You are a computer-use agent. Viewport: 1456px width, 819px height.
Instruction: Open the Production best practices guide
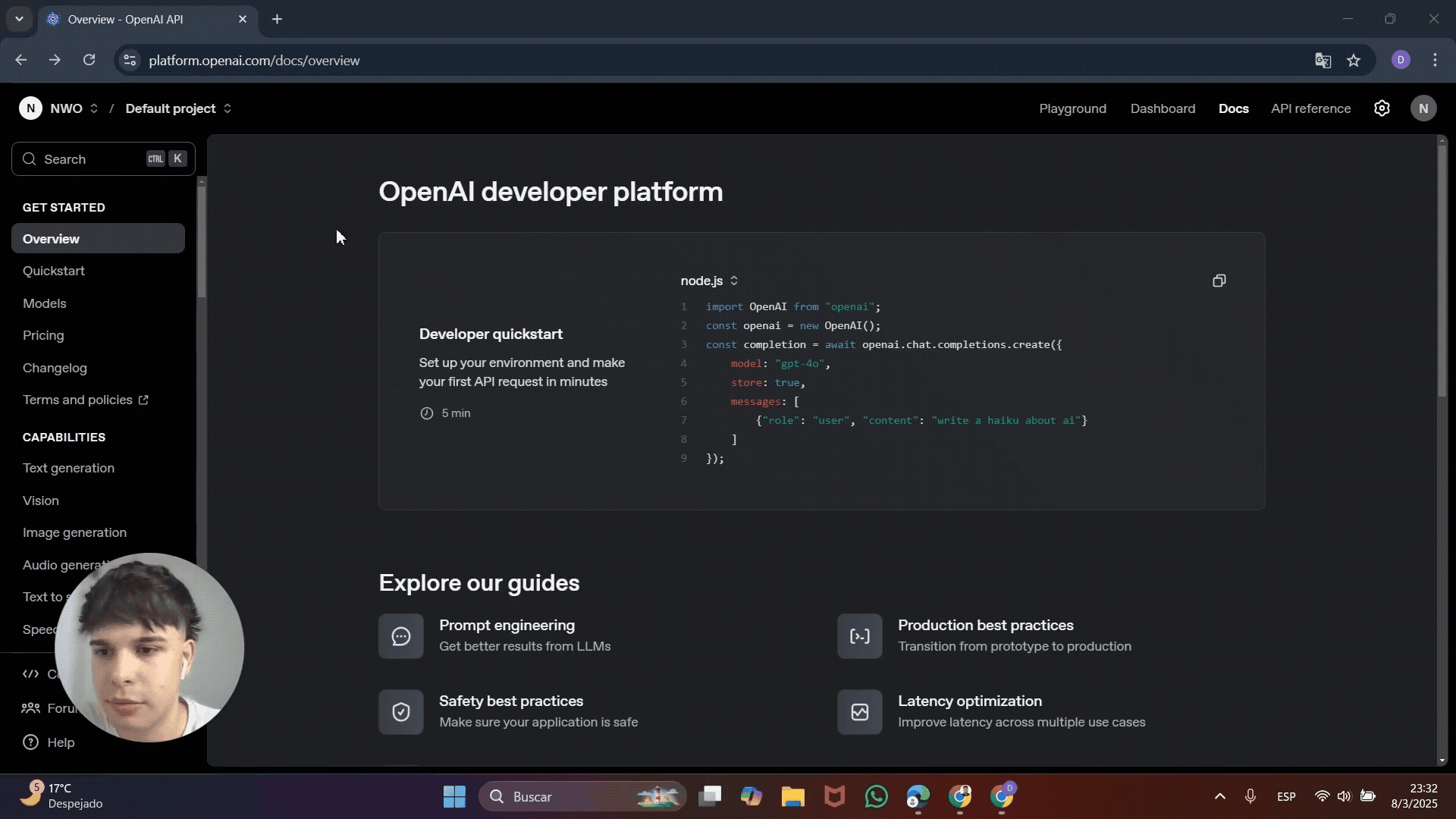984,635
